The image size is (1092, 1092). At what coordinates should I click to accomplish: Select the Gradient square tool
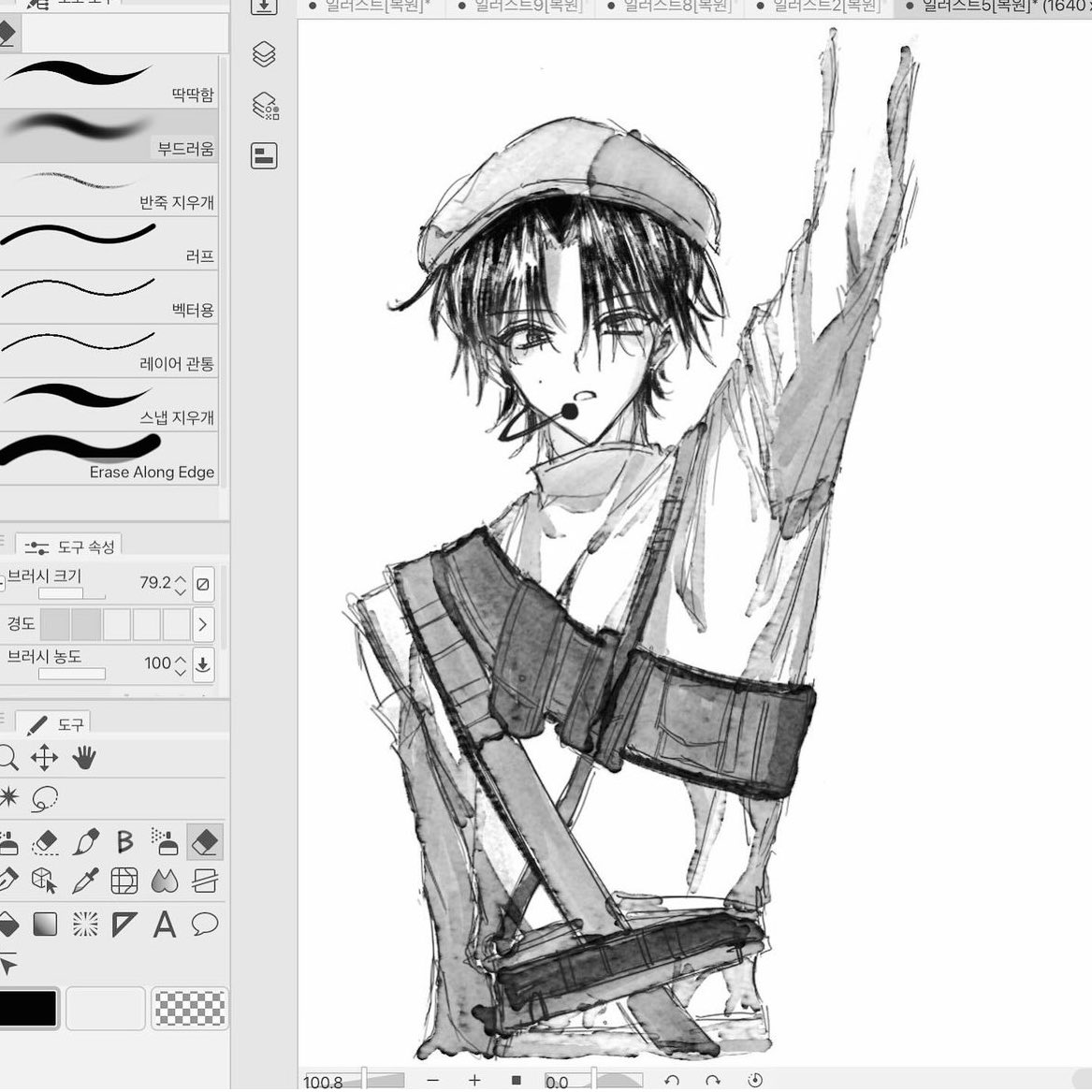[45, 925]
